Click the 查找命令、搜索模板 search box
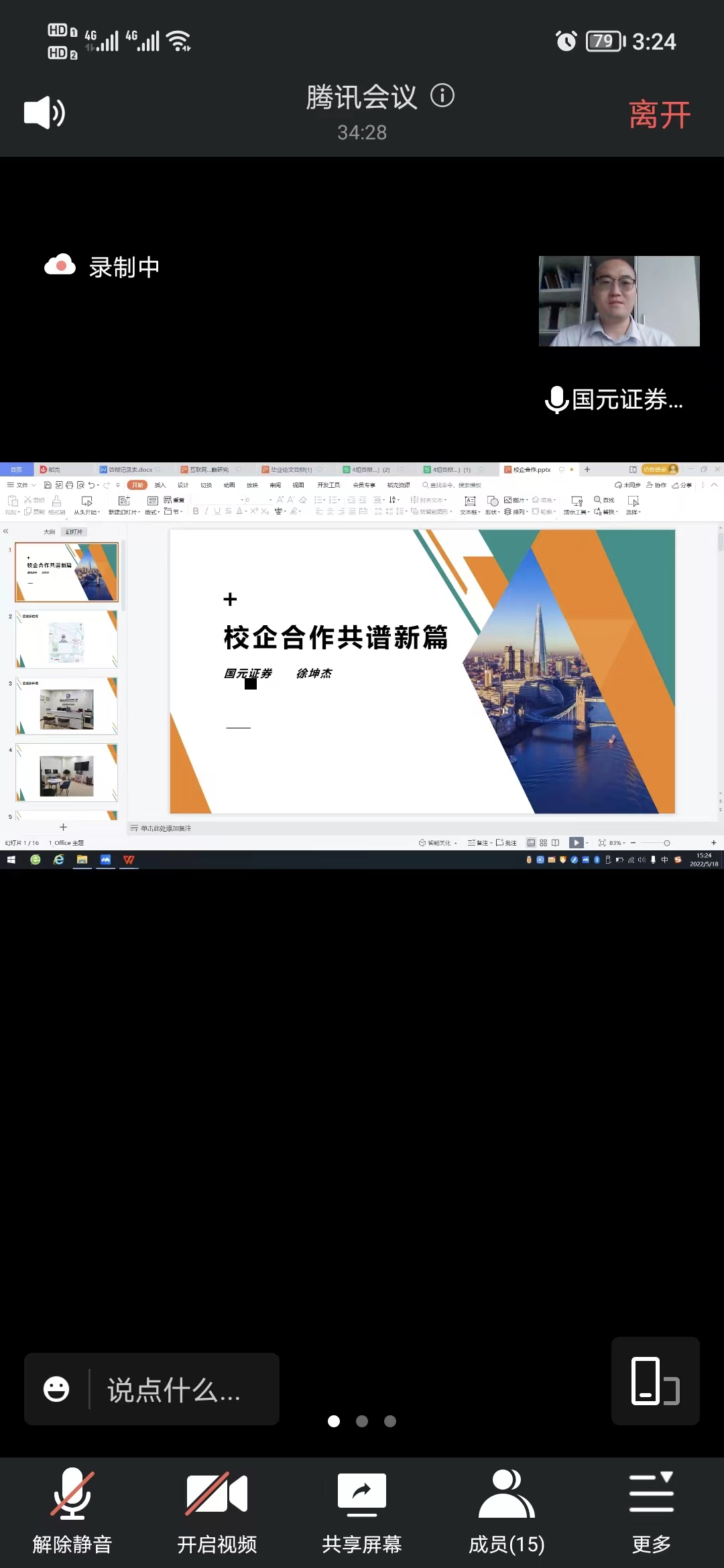This screenshot has width=724, height=1568. 452,484
